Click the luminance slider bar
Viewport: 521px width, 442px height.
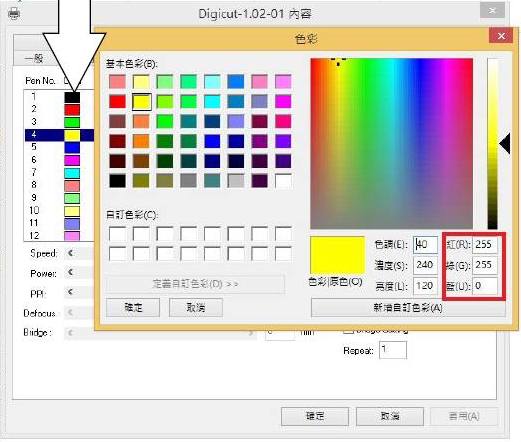[492, 144]
